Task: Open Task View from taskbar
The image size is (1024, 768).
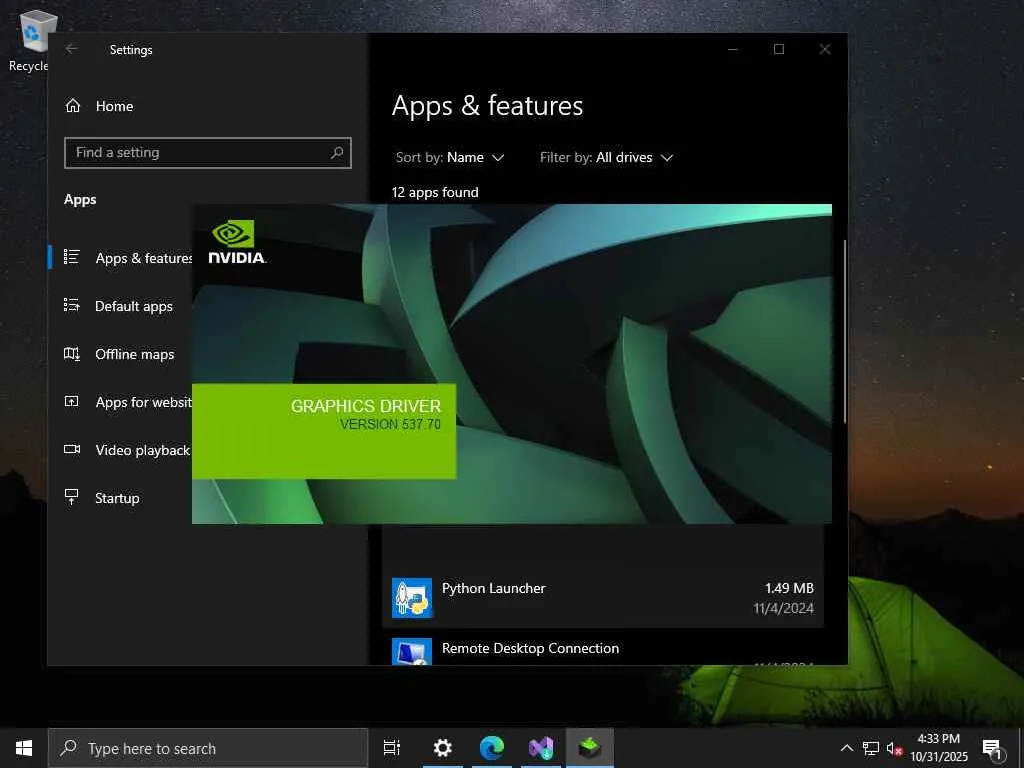Action: click(392, 748)
